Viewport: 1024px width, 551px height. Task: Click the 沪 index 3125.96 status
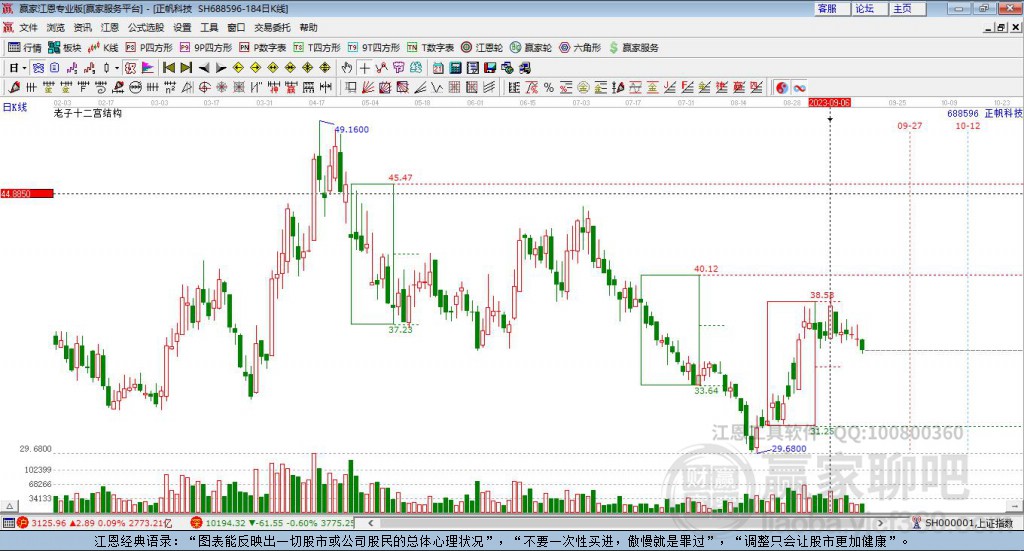95,523
